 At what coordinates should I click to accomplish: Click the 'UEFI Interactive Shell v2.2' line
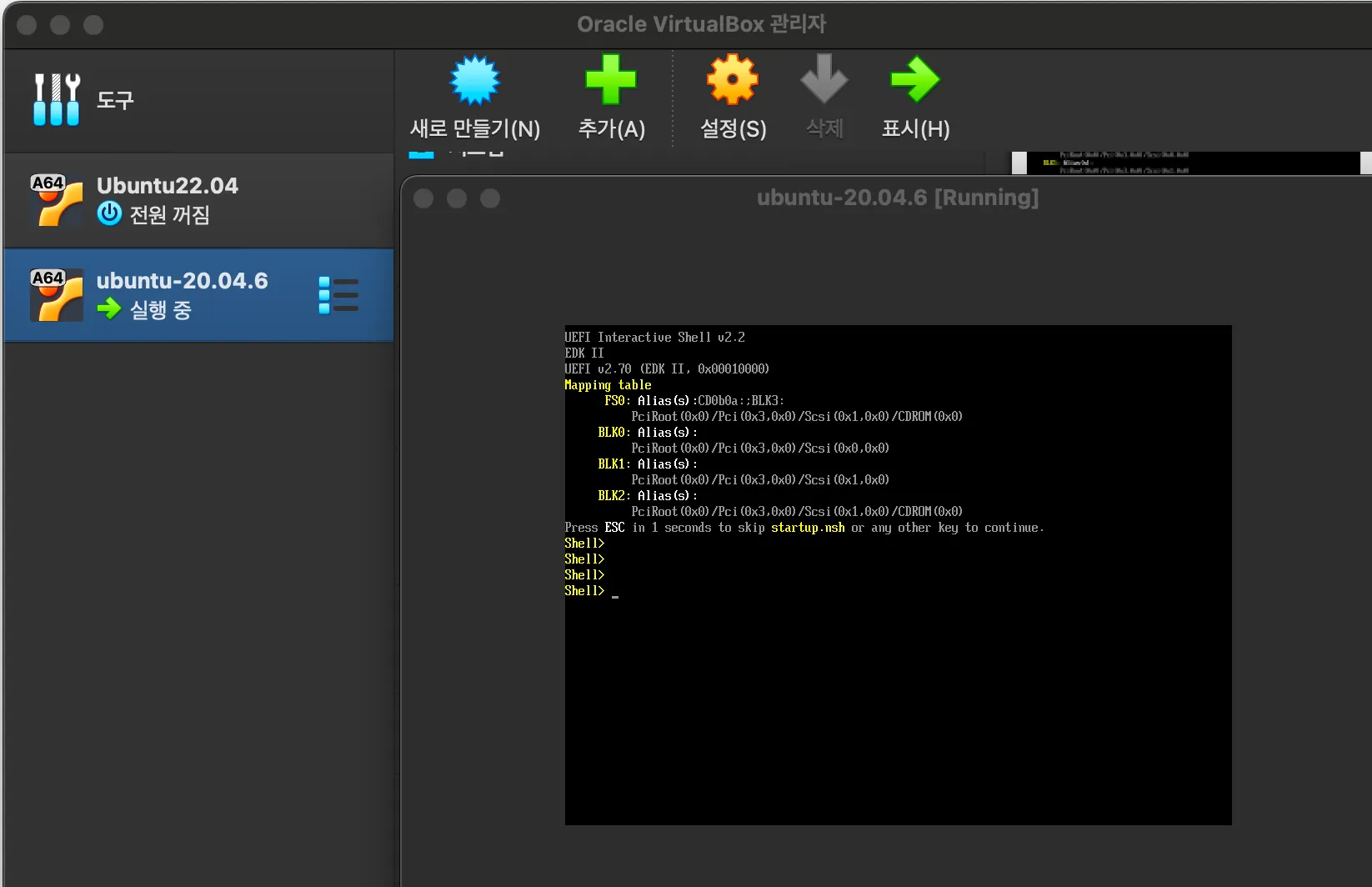click(655, 338)
